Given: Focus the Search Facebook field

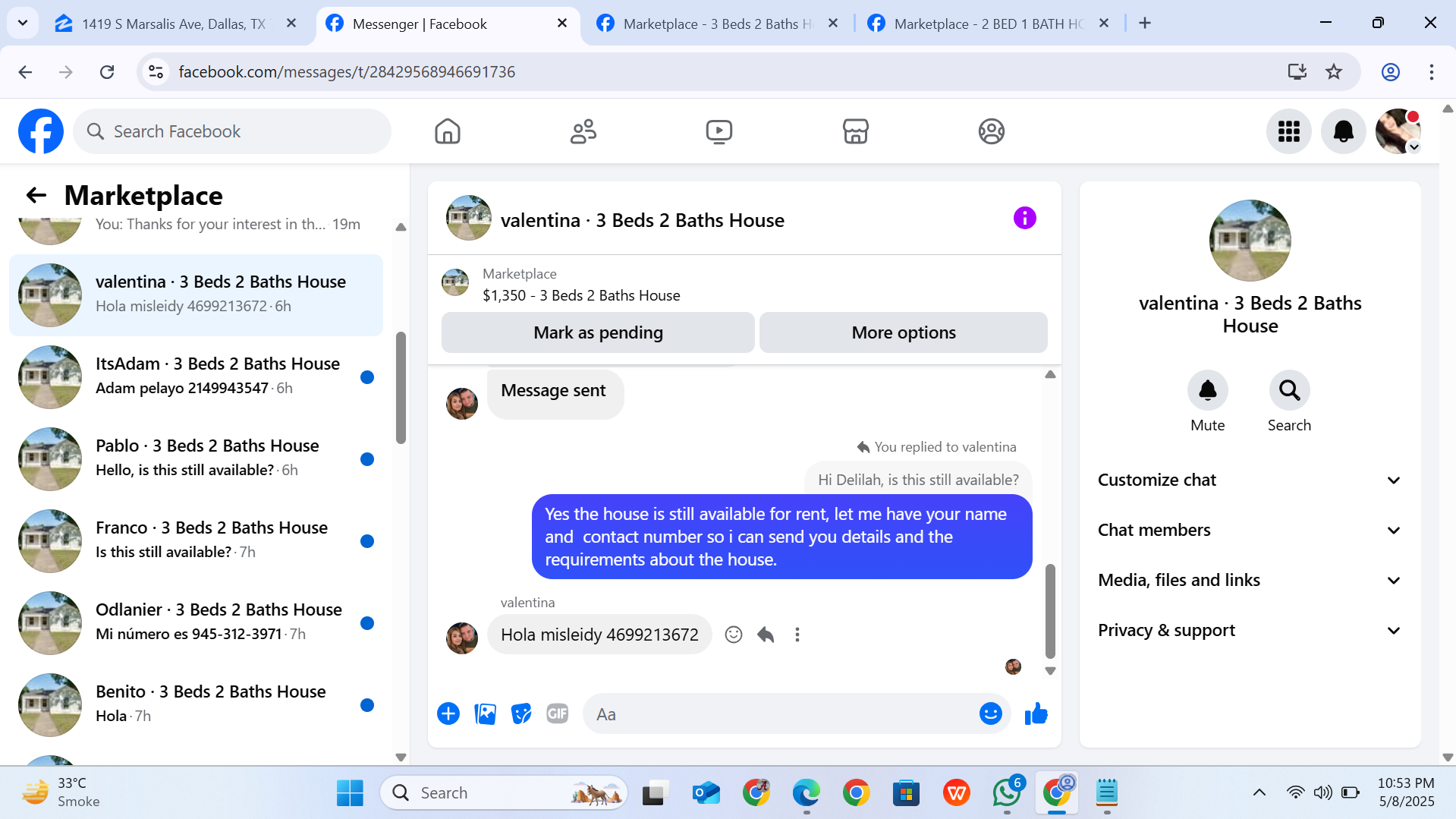Looking at the screenshot, I should [232, 131].
